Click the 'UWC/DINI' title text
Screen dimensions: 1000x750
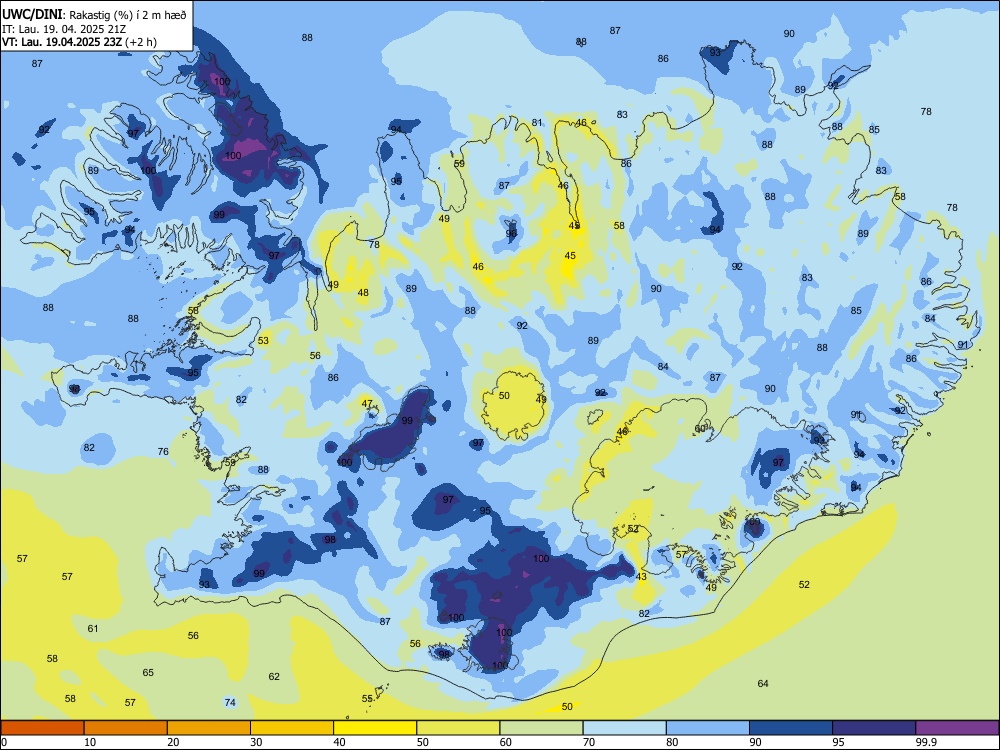coord(33,14)
